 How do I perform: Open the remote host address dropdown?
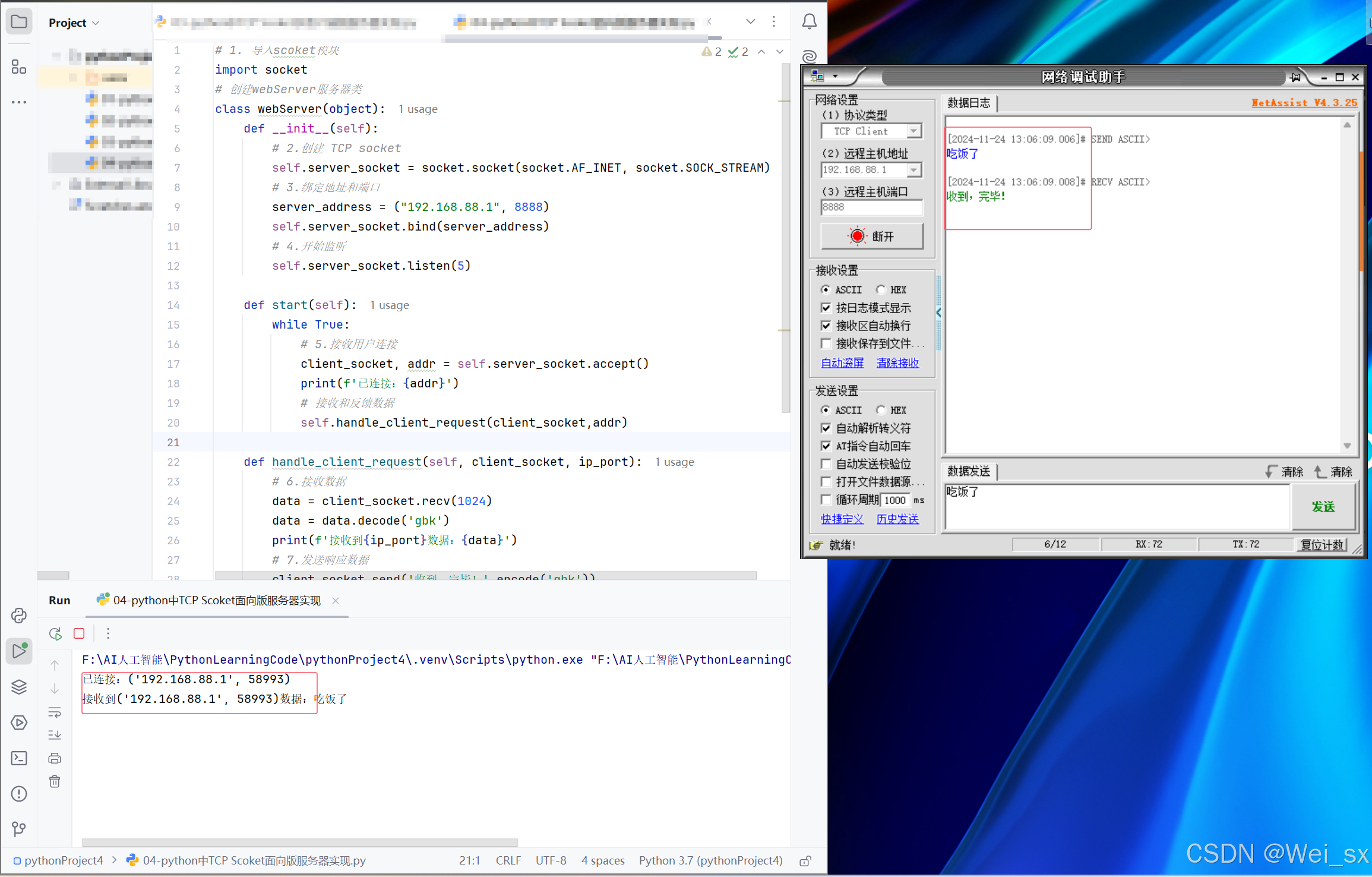(x=913, y=170)
